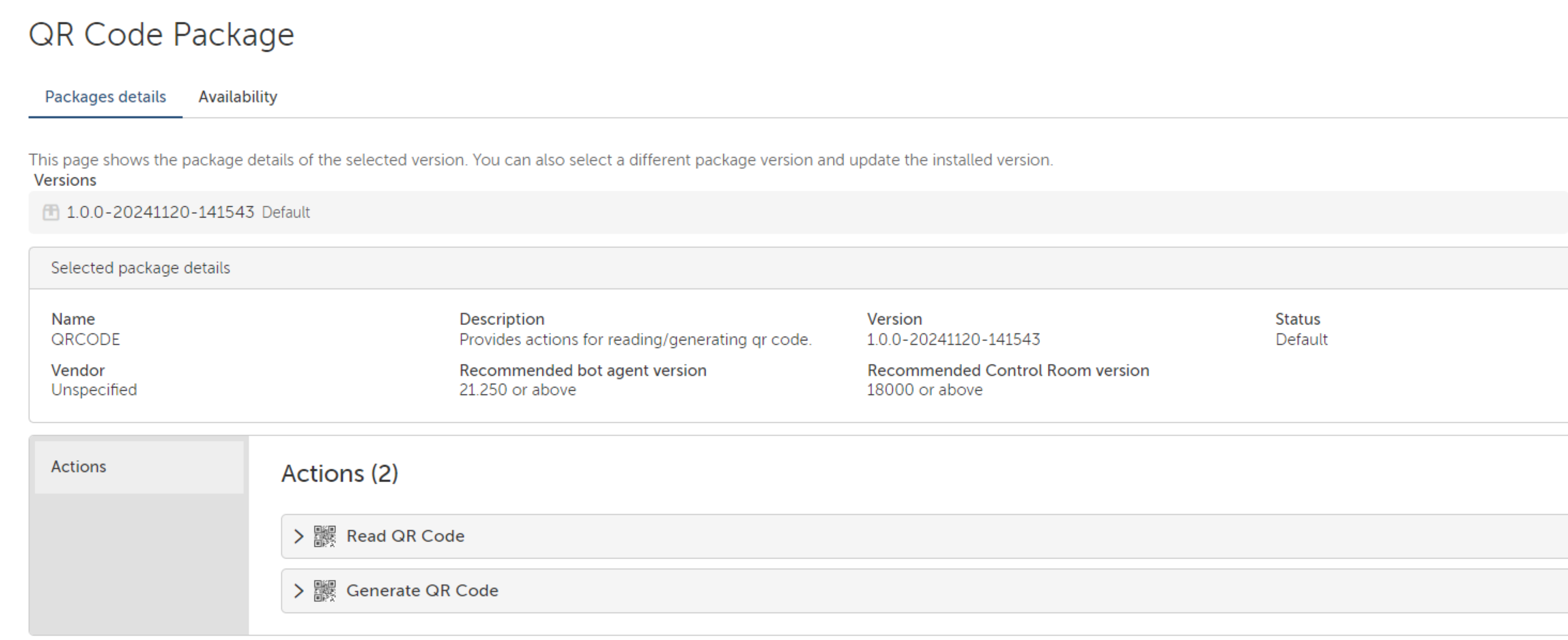The width and height of the screenshot is (1568, 640).
Task: Click the Generate QR Code label
Action: point(422,590)
